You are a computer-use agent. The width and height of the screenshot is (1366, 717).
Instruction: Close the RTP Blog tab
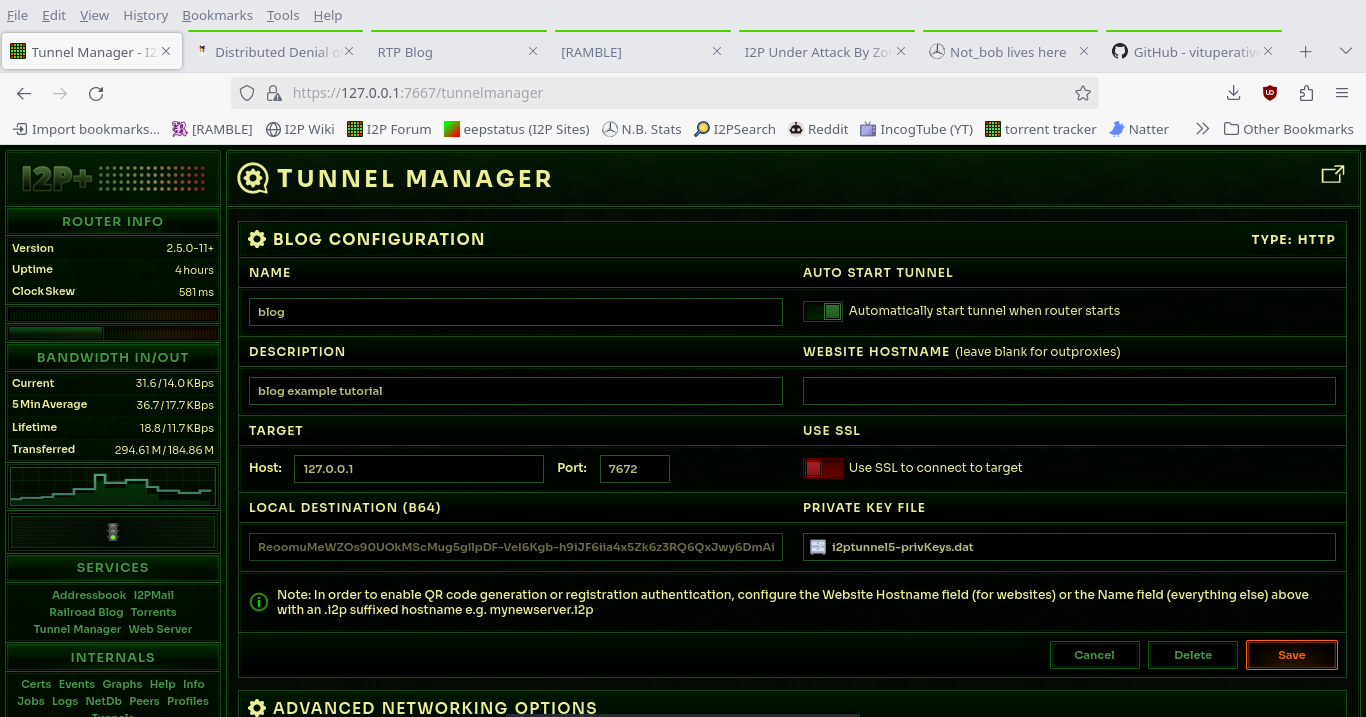click(x=533, y=51)
